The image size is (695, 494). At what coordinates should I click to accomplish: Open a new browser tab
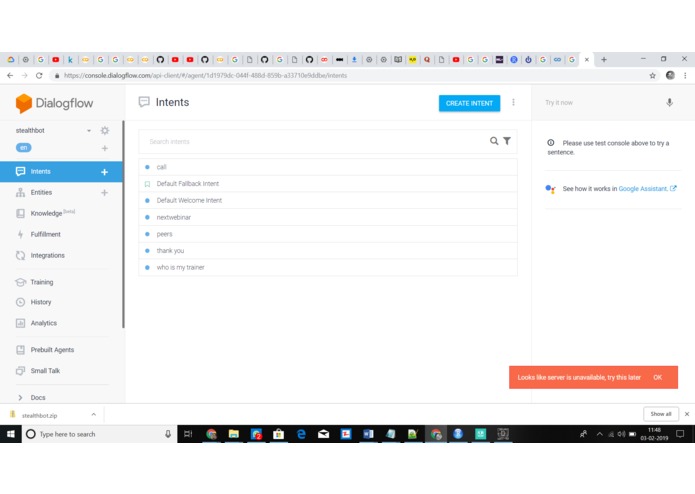point(604,59)
